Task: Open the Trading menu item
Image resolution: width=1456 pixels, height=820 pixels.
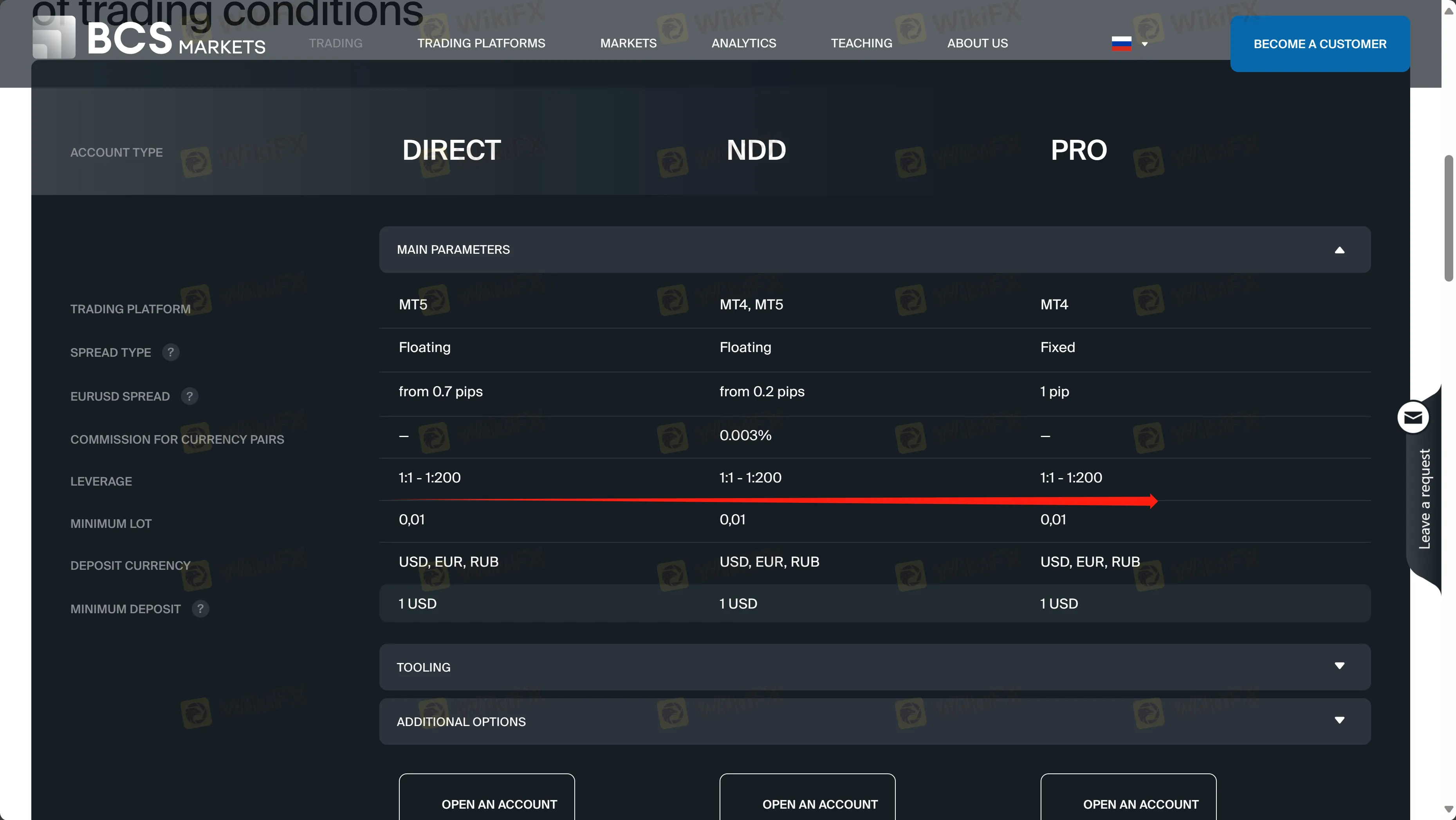Action: [336, 43]
